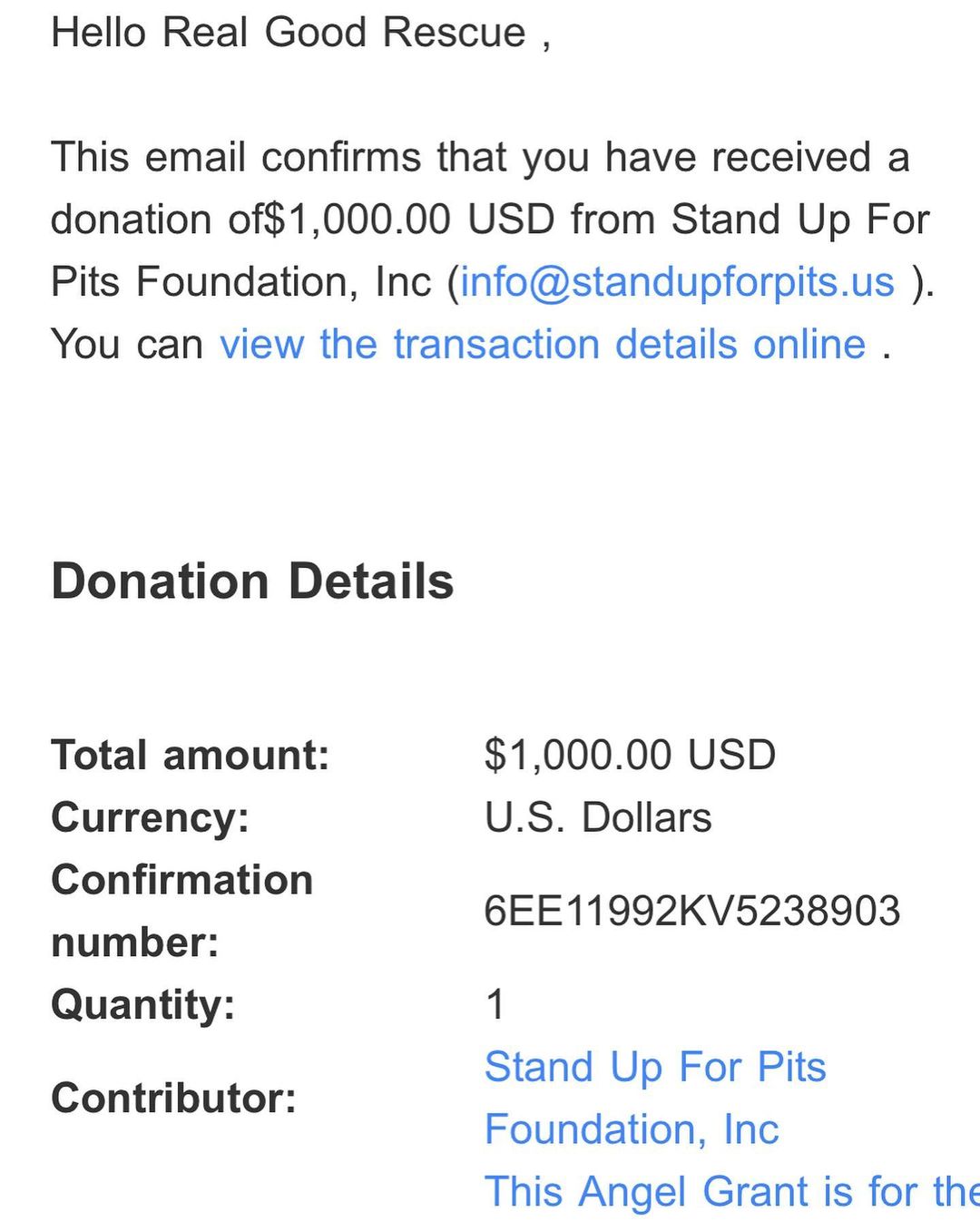The width and height of the screenshot is (980, 1221).
Task: Click the Contributor label
Action: click(x=174, y=1099)
